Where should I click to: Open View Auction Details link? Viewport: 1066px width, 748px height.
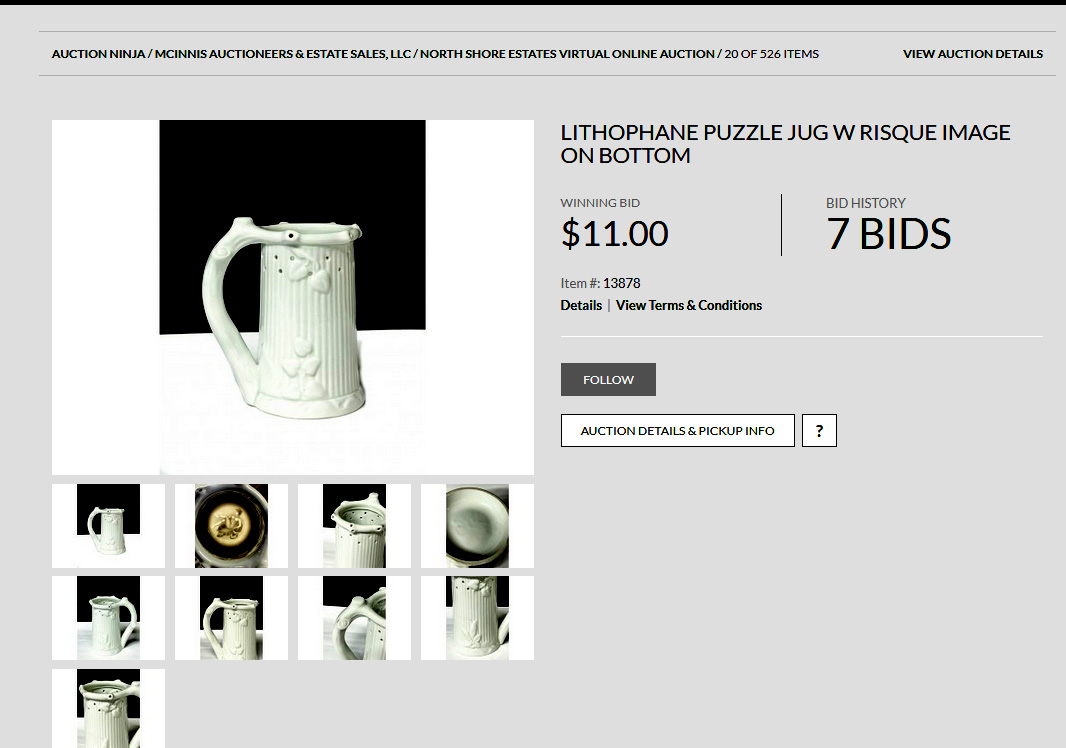click(x=972, y=54)
